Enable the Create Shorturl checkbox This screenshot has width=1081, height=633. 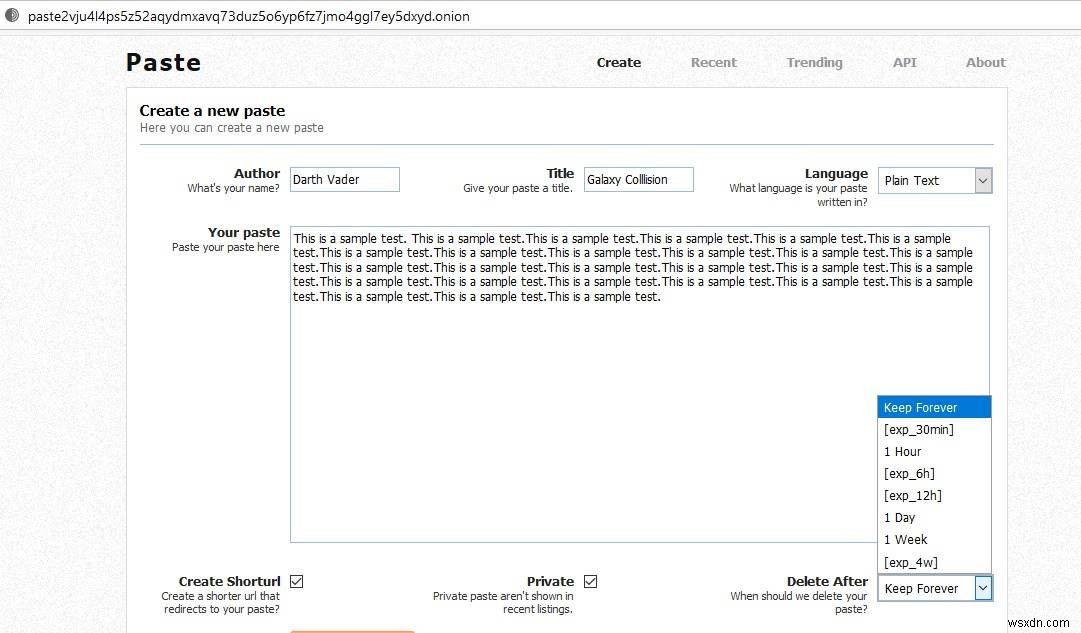(297, 580)
